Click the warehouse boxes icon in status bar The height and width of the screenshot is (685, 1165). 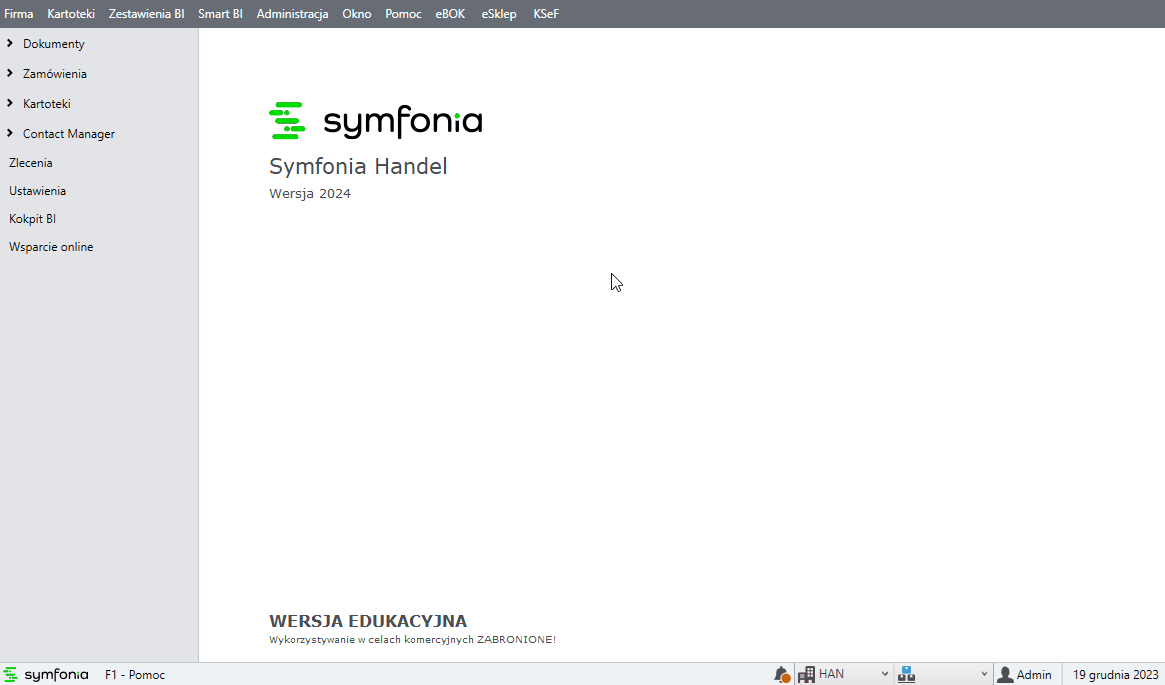906,675
